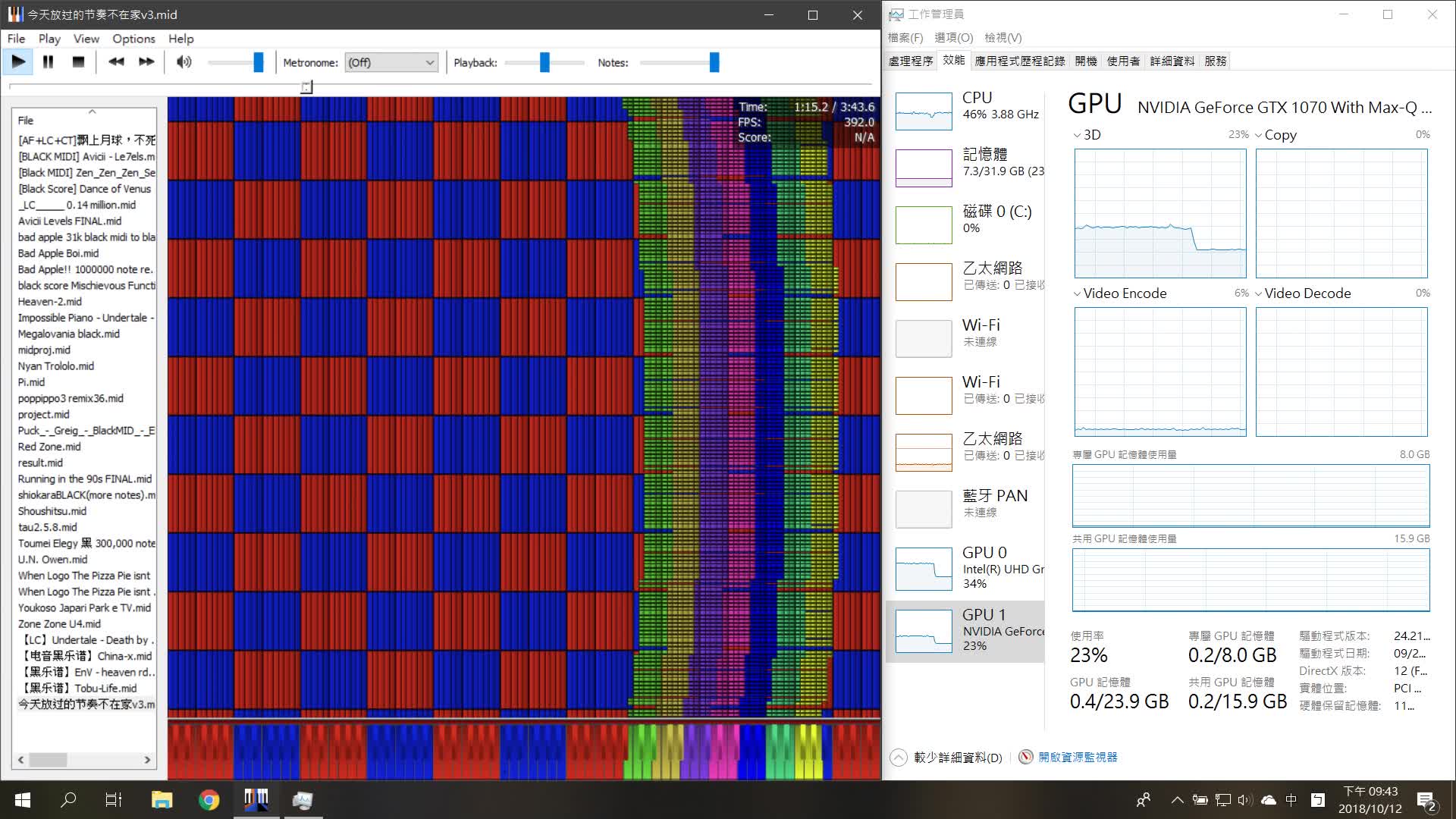Image resolution: width=1456 pixels, height=819 pixels.
Task: Mute audio with the speaker icon
Action: coord(184,62)
